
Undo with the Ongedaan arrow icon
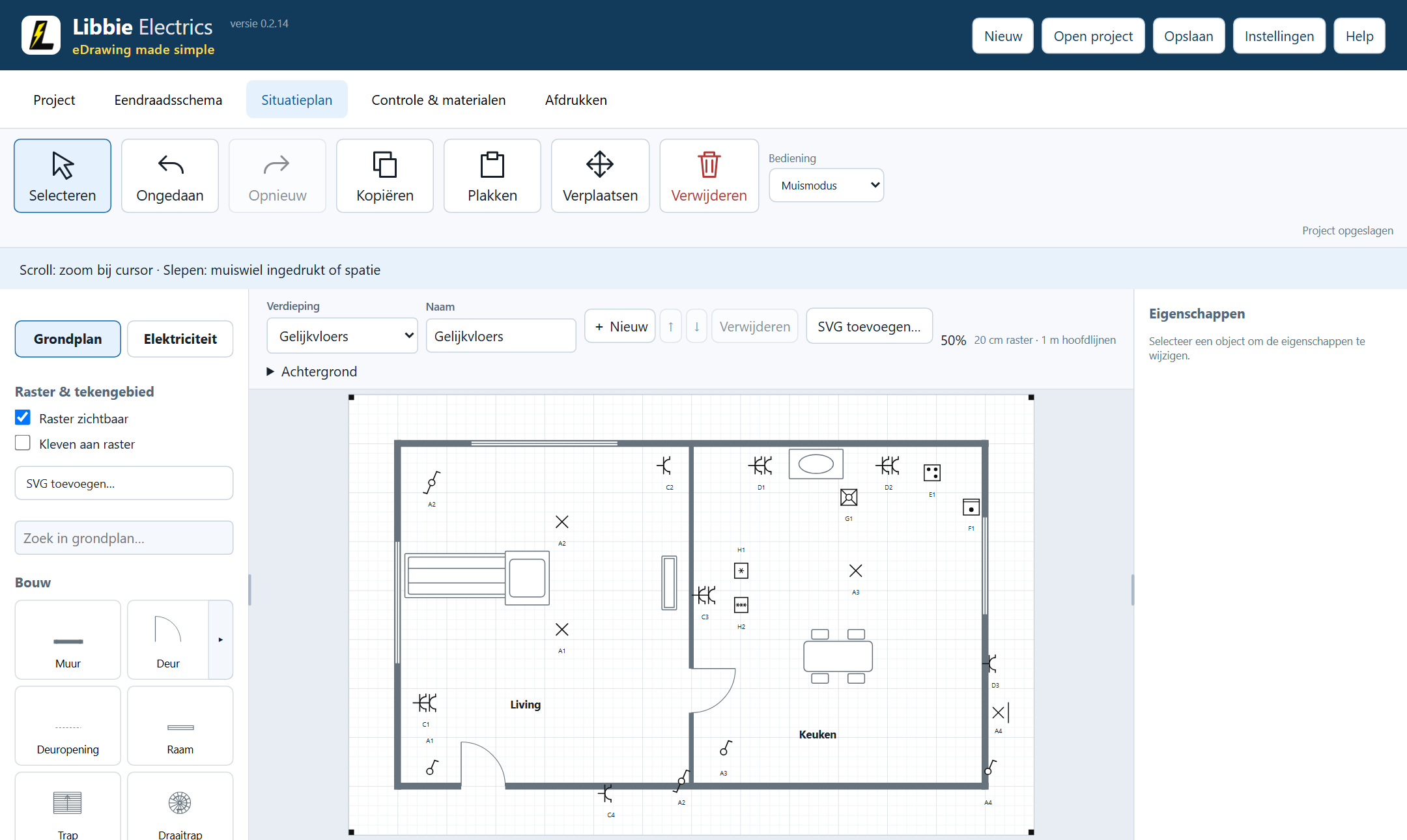click(170, 176)
